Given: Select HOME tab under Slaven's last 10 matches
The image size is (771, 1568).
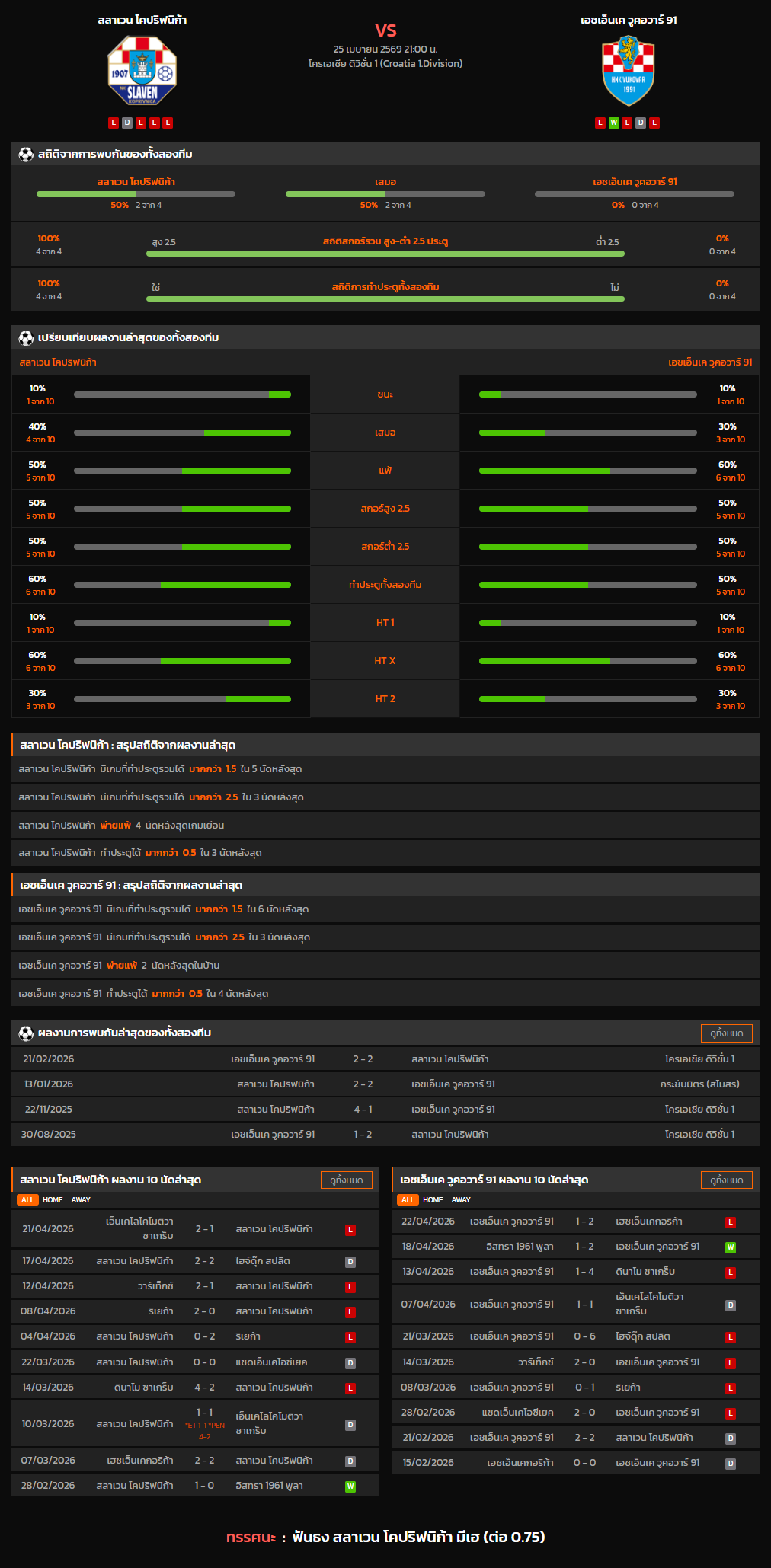Looking at the screenshot, I should pos(53,1199).
